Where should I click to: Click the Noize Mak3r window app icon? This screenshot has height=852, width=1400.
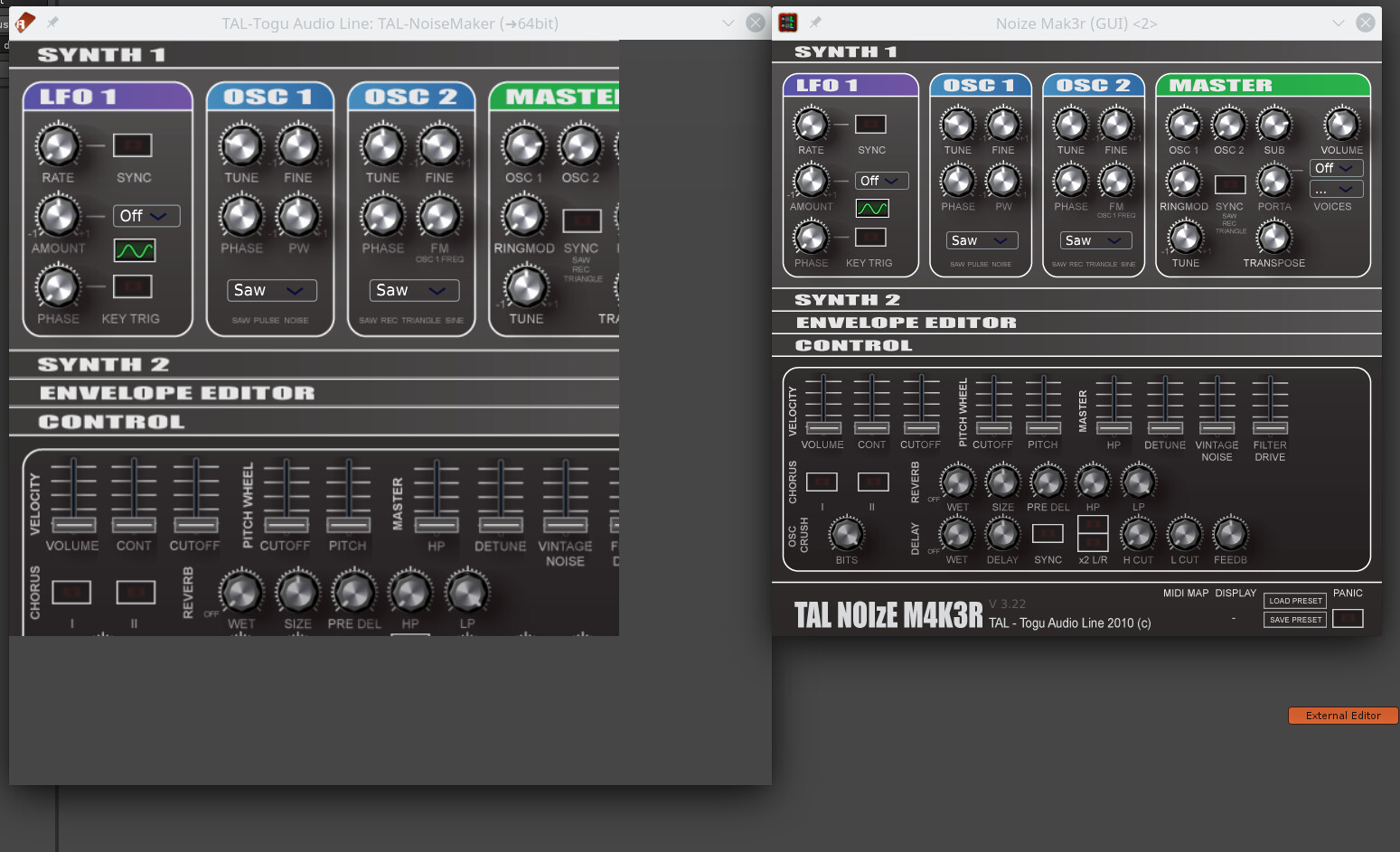[x=788, y=23]
